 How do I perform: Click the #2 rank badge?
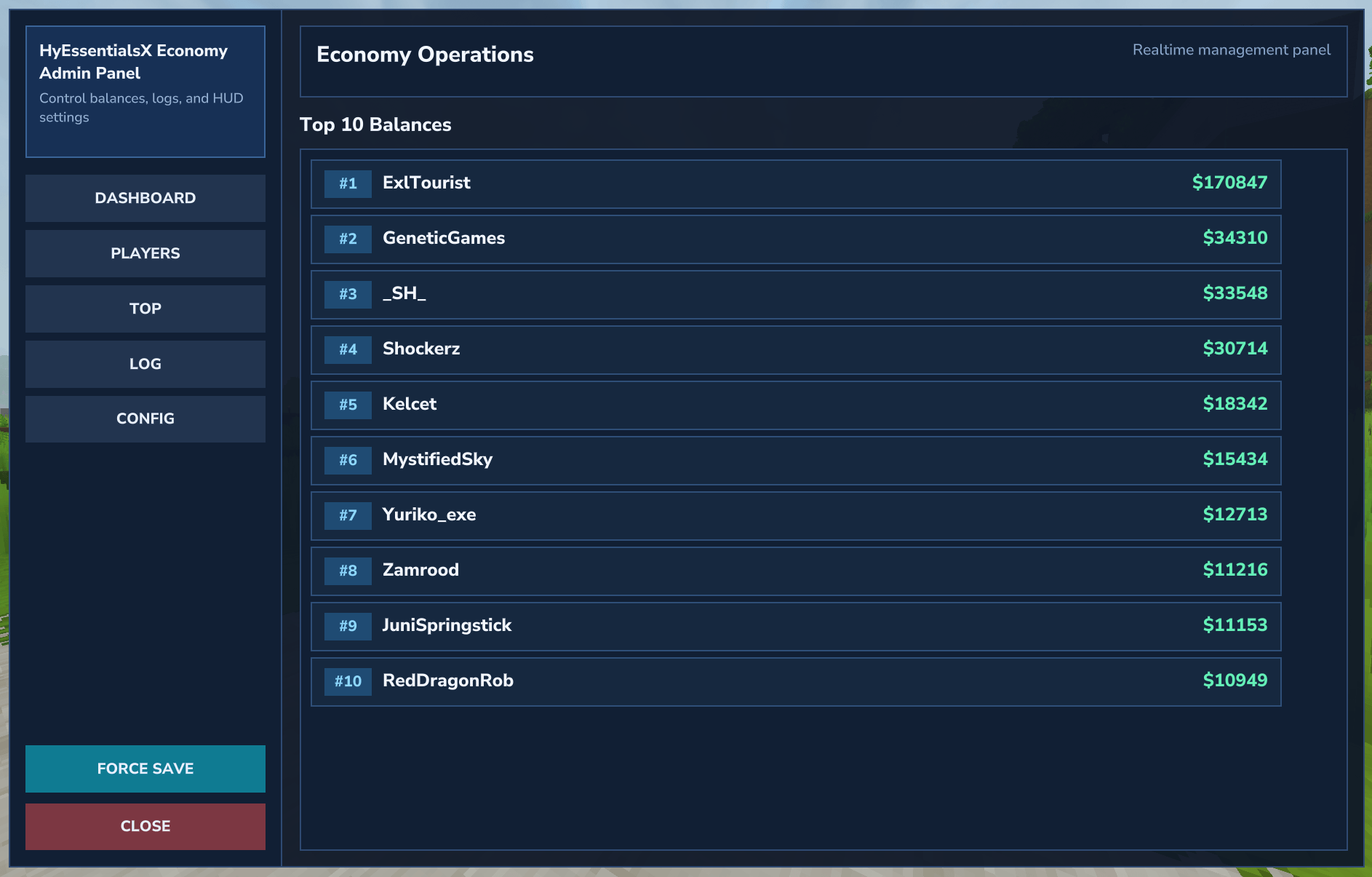348,239
